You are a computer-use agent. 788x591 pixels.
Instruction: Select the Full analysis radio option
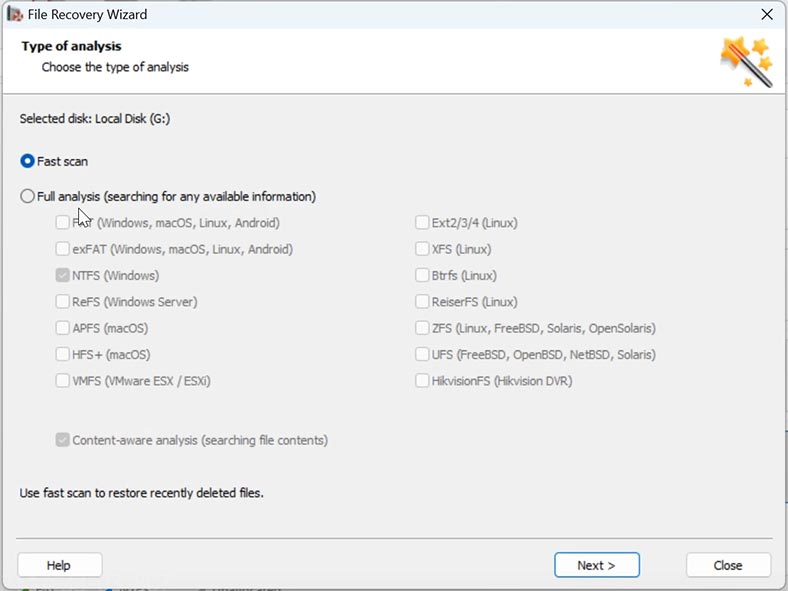tap(27, 196)
